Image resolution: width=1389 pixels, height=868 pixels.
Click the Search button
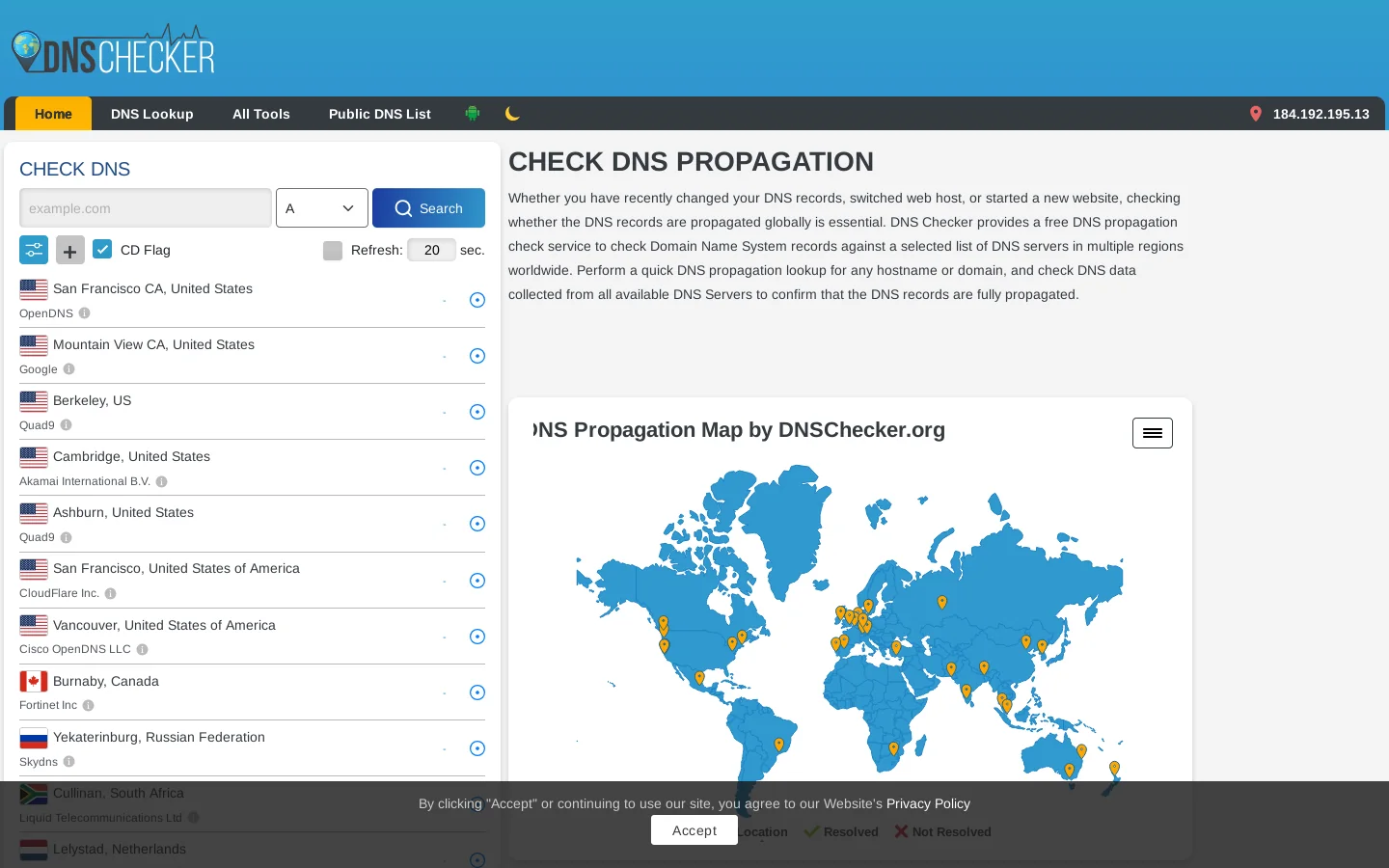point(428,208)
